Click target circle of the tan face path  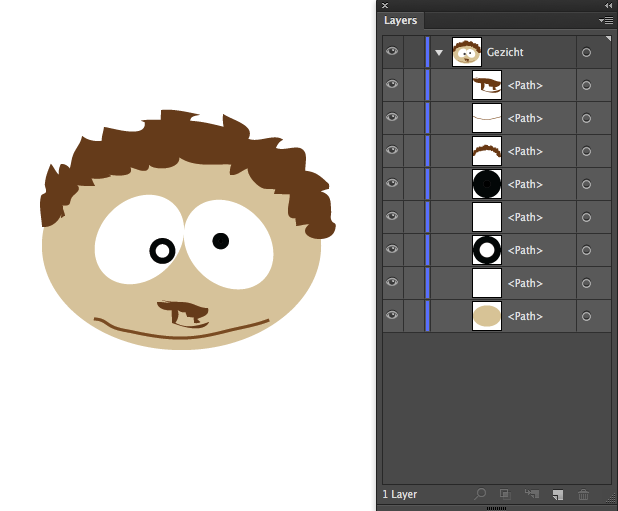click(x=586, y=316)
